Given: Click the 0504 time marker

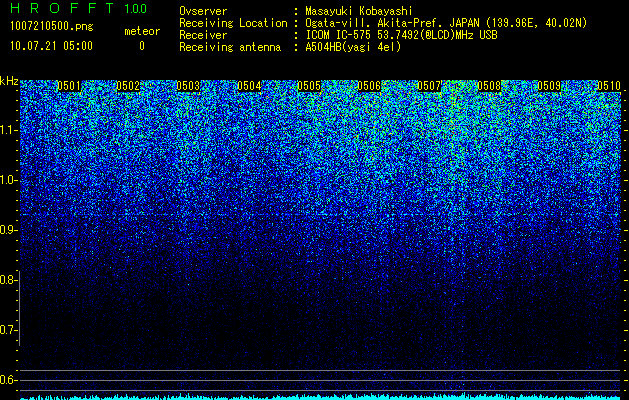Looking at the screenshot, I should click(x=249, y=86).
